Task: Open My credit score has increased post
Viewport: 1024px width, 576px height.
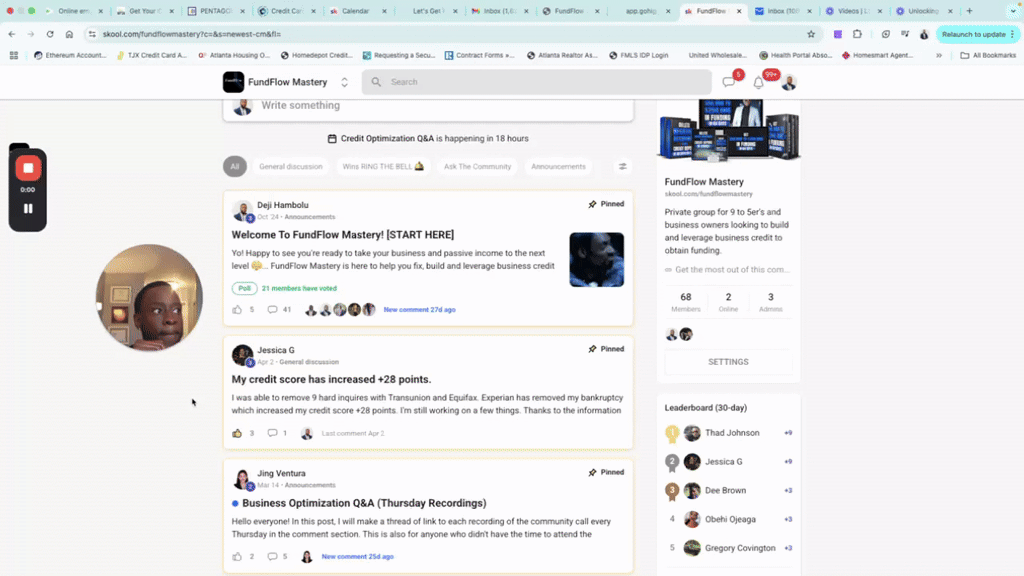Action: [331, 379]
